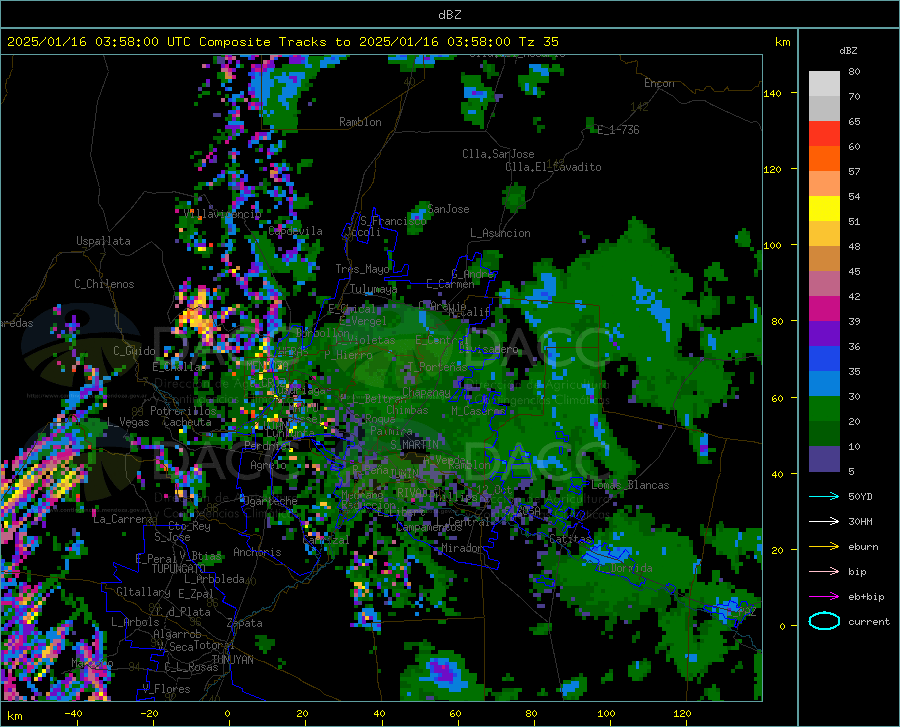Click the 'L_Asuncion' map label
Screen dimensions: 900x727
(x=500, y=233)
